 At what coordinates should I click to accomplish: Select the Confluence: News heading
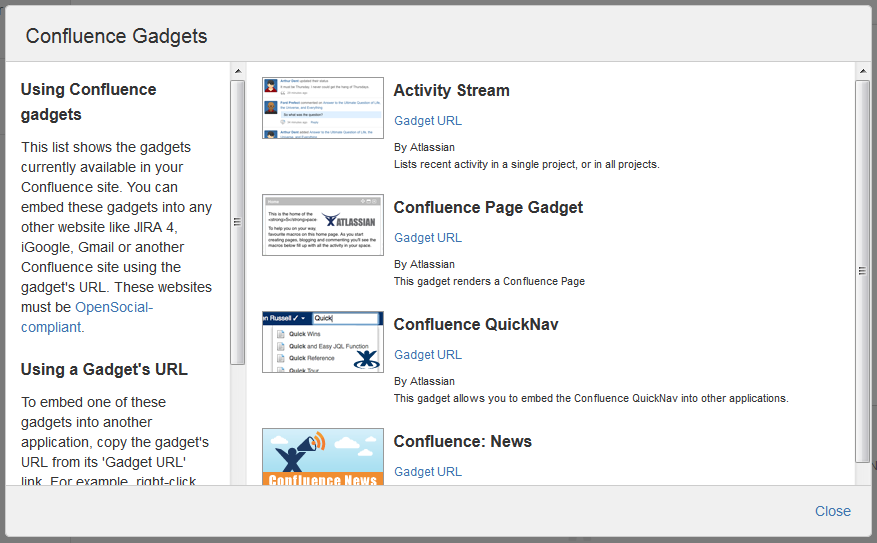click(x=463, y=441)
